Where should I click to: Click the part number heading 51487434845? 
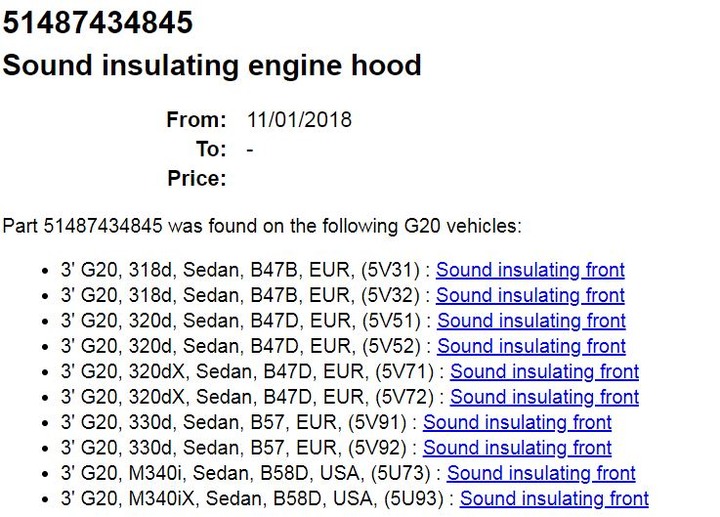coord(98,22)
